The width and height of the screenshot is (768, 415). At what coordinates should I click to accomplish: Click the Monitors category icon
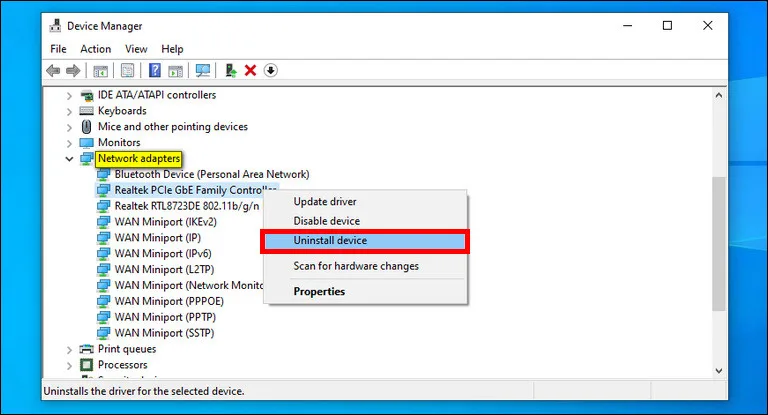coord(86,143)
